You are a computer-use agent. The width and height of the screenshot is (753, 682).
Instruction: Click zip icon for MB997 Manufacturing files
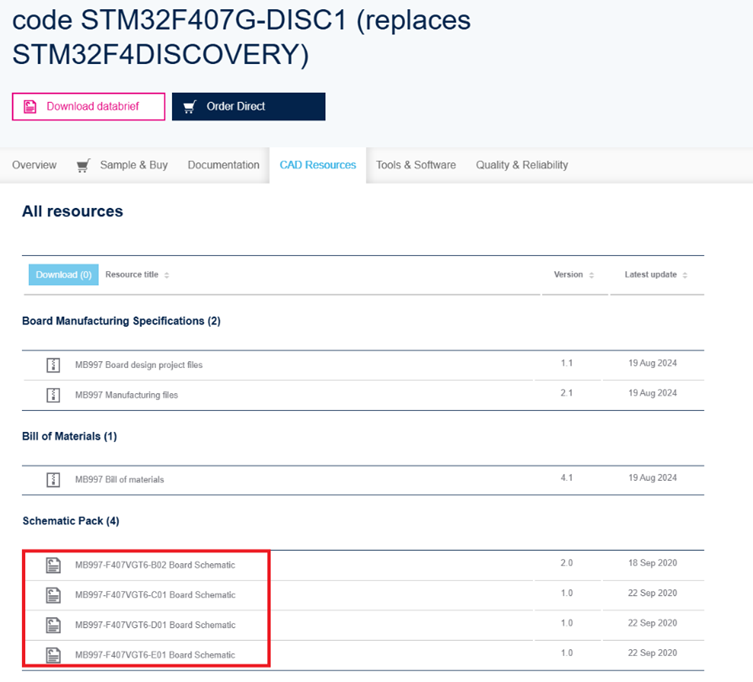[x=53, y=395]
